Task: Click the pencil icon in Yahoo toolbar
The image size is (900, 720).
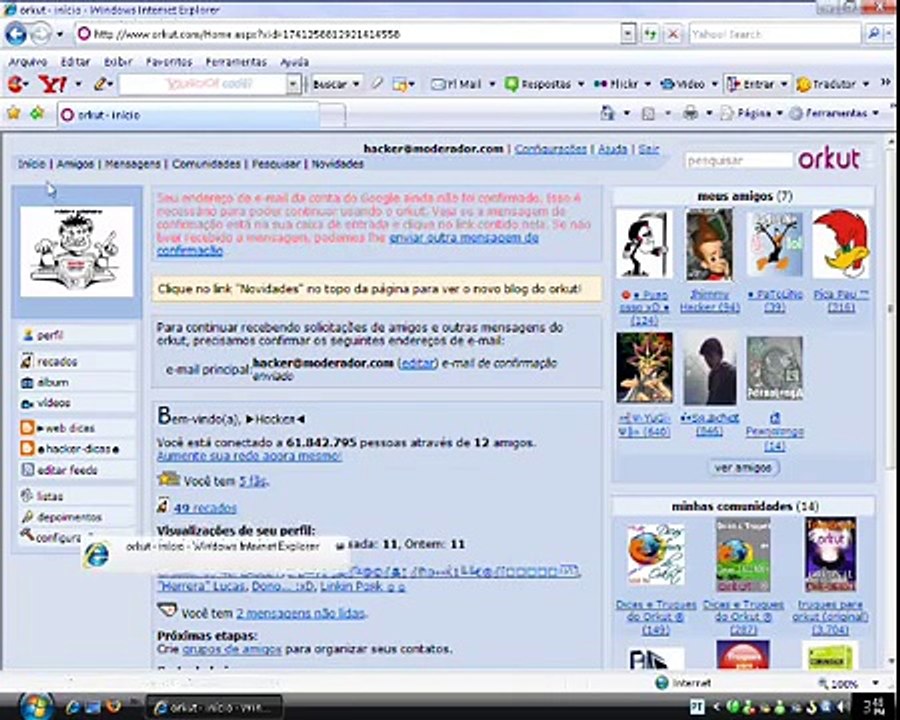Action: pos(100,84)
